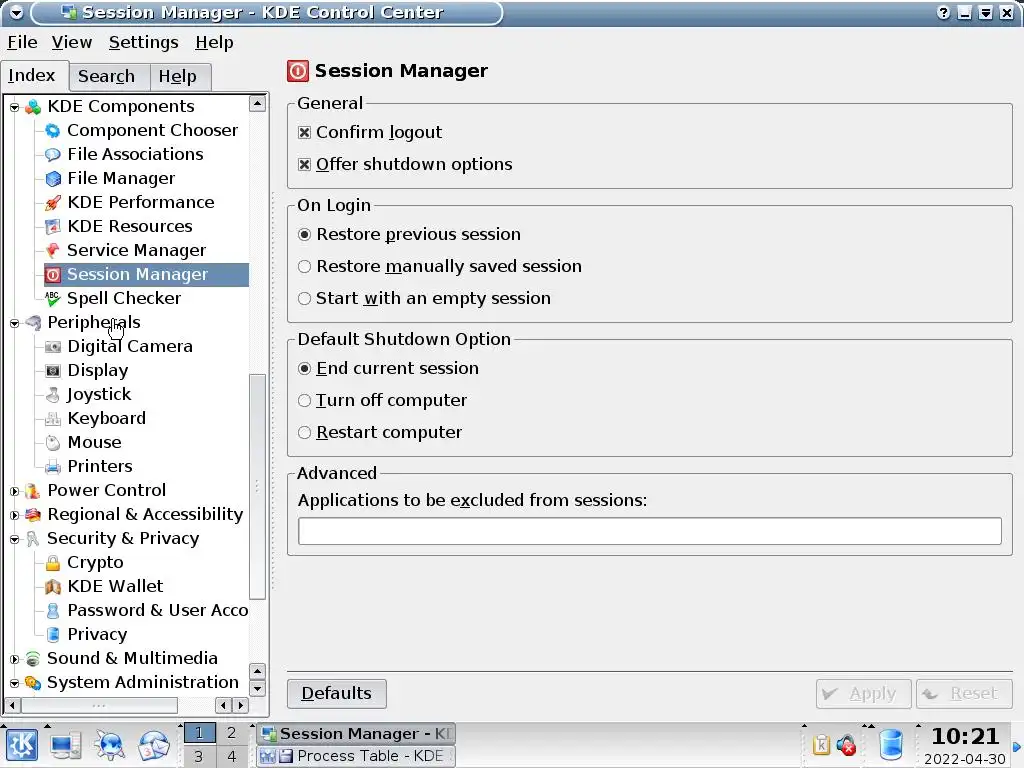Image resolution: width=1024 pixels, height=768 pixels.
Task: Open the File menu
Action: pyautogui.click(x=22, y=42)
